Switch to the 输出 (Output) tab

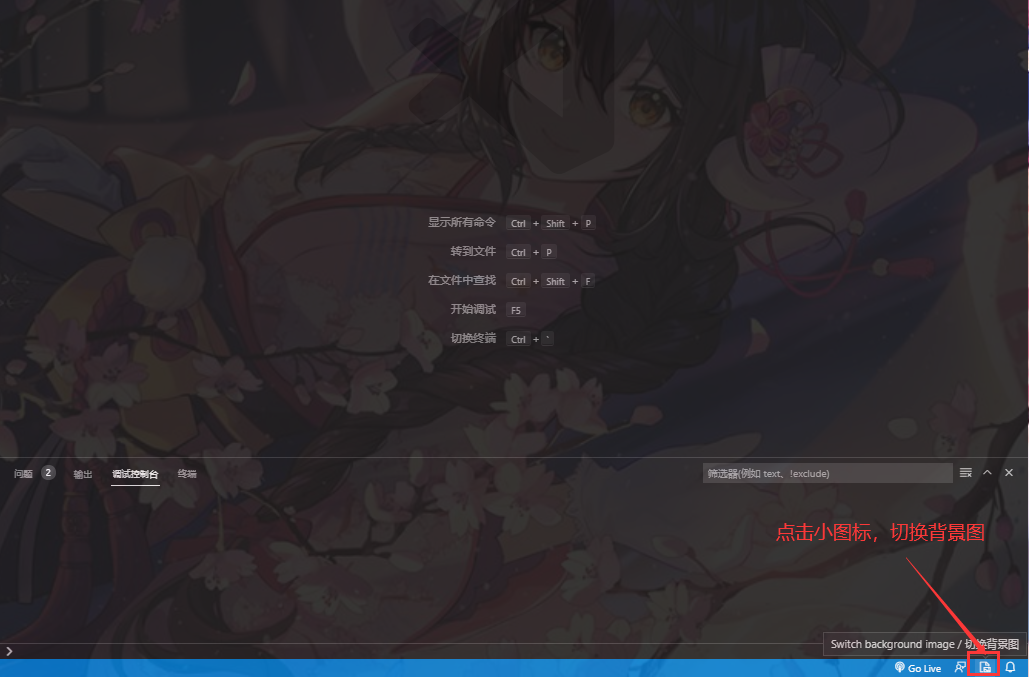coord(83,474)
